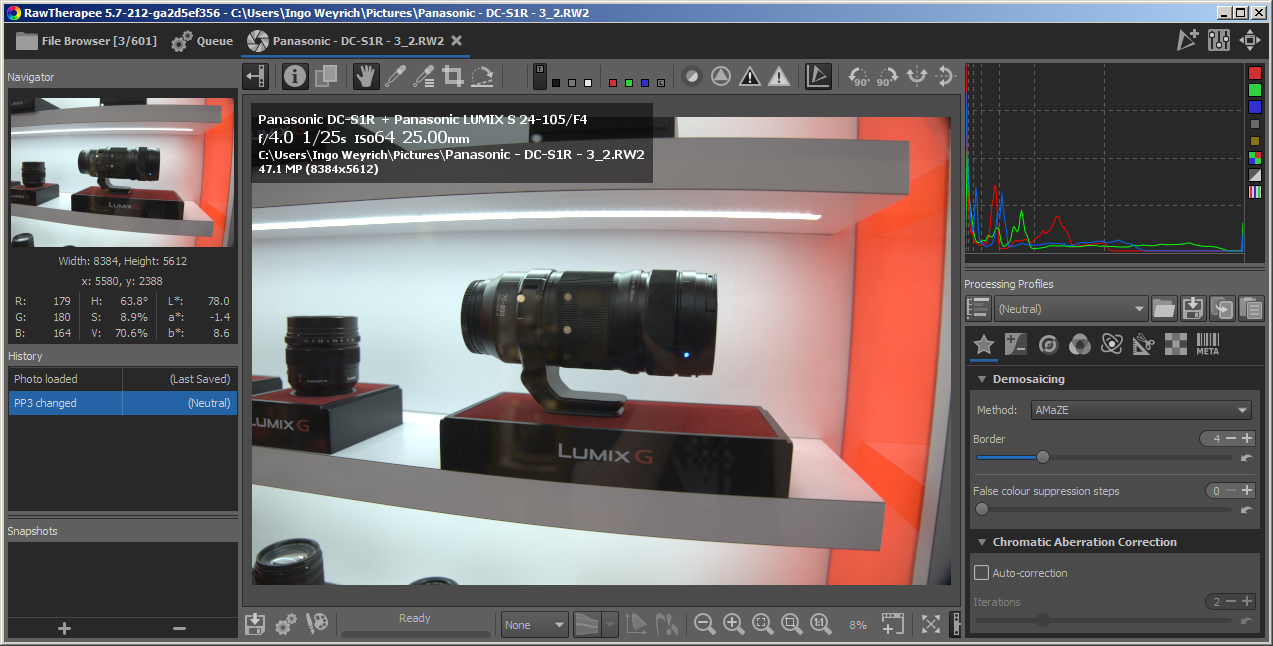
Task: Open the Exposure tab
Action: click(x=1016, y=344)
